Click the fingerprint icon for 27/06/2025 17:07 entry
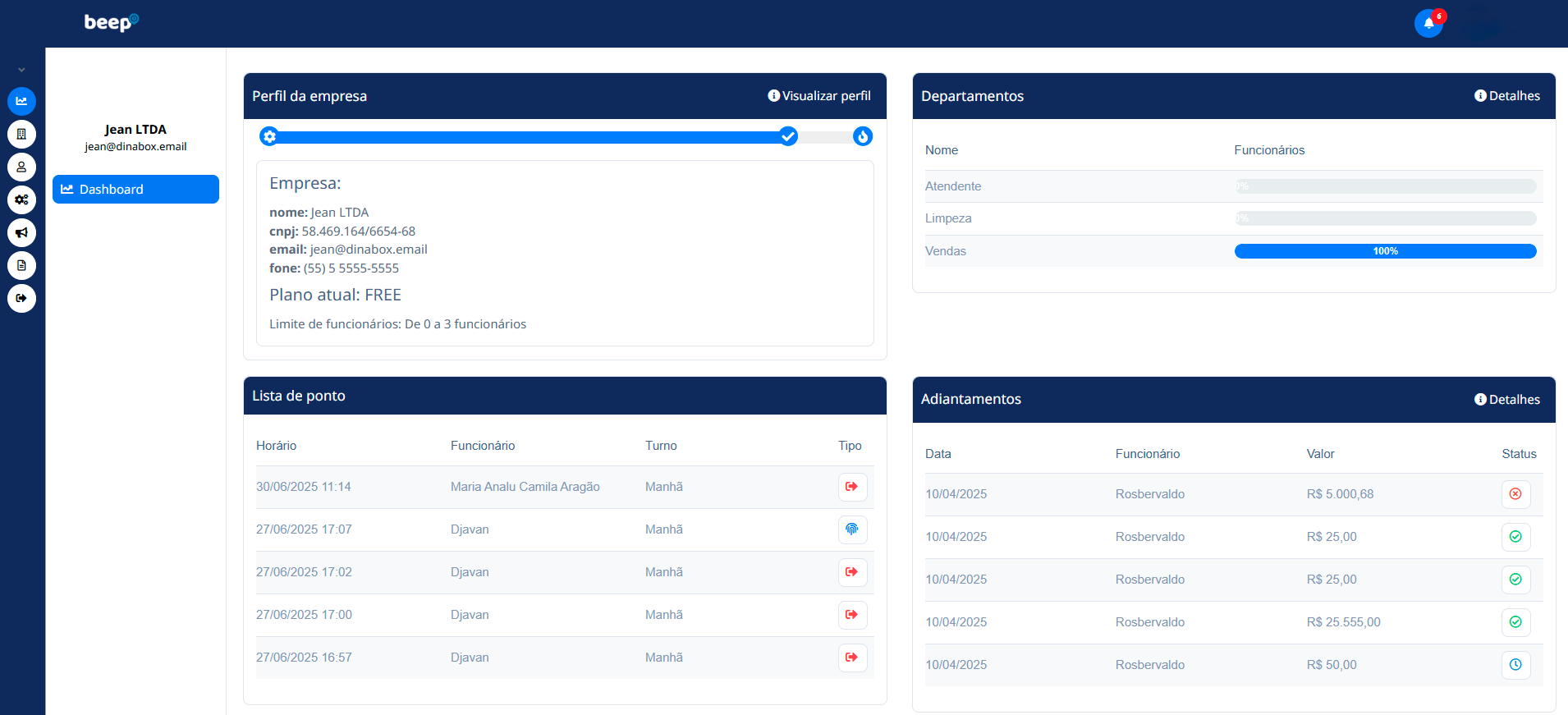 pyautogui.click(x=852, y=529)
